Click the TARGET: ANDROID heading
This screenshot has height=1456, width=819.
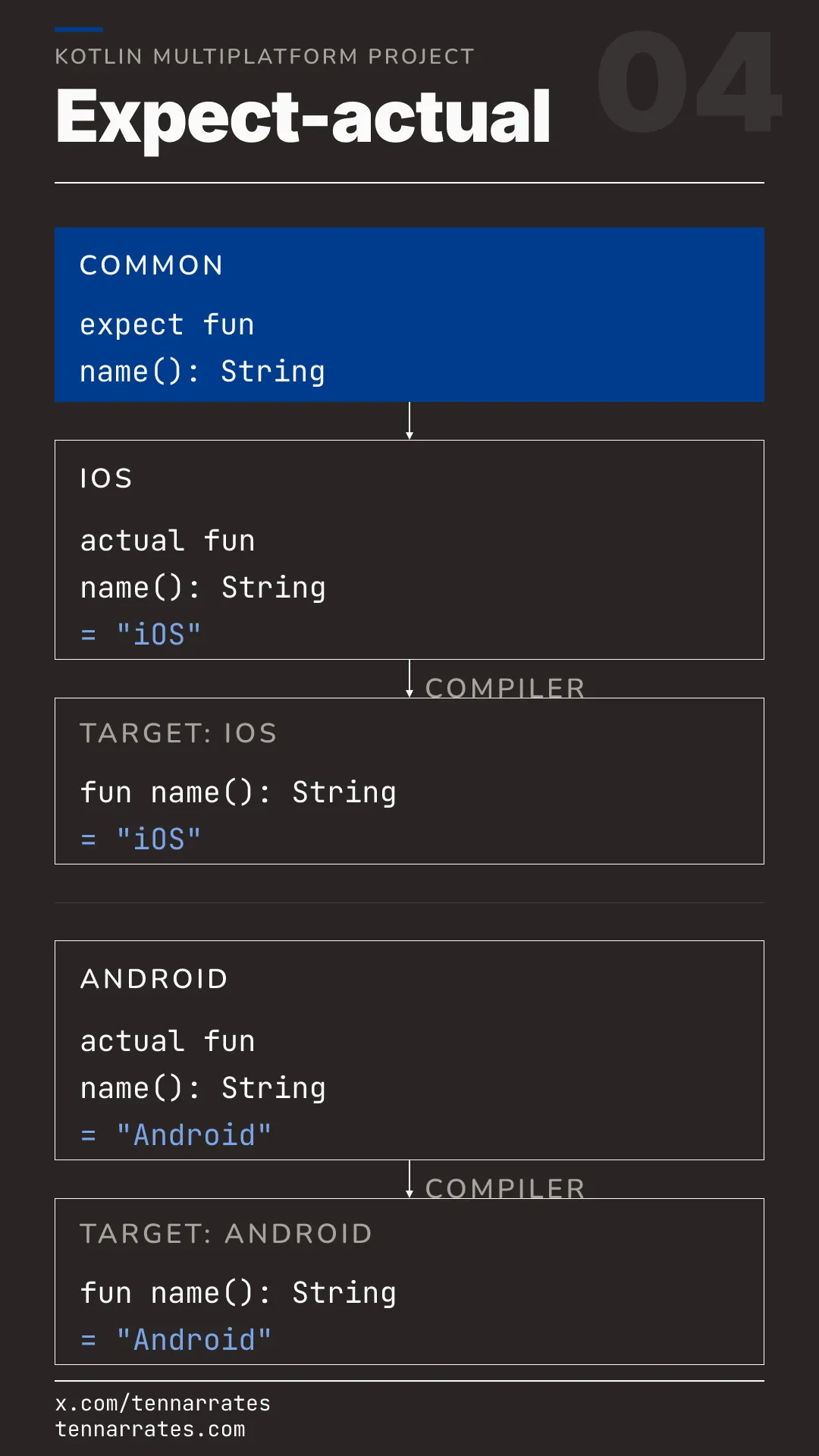pos(226,1234)
